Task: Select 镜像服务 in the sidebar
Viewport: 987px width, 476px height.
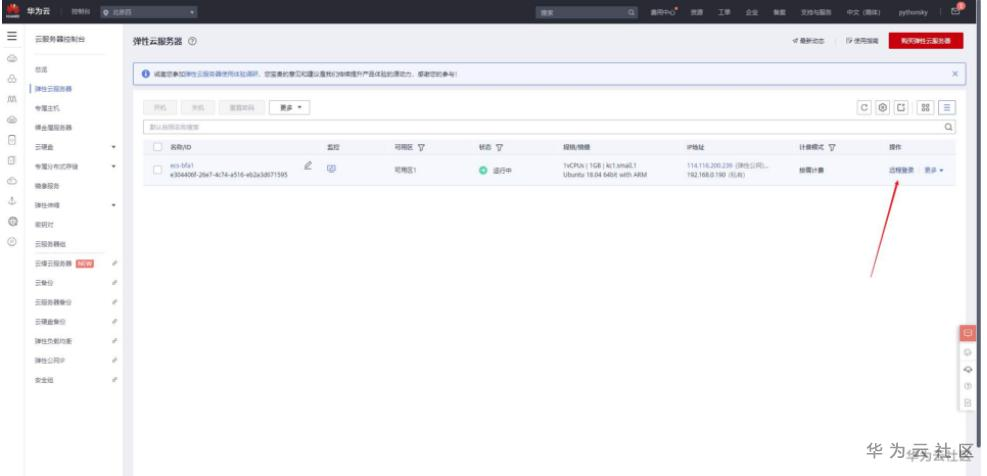Action: pyautogui.click(x=48, y=186)
